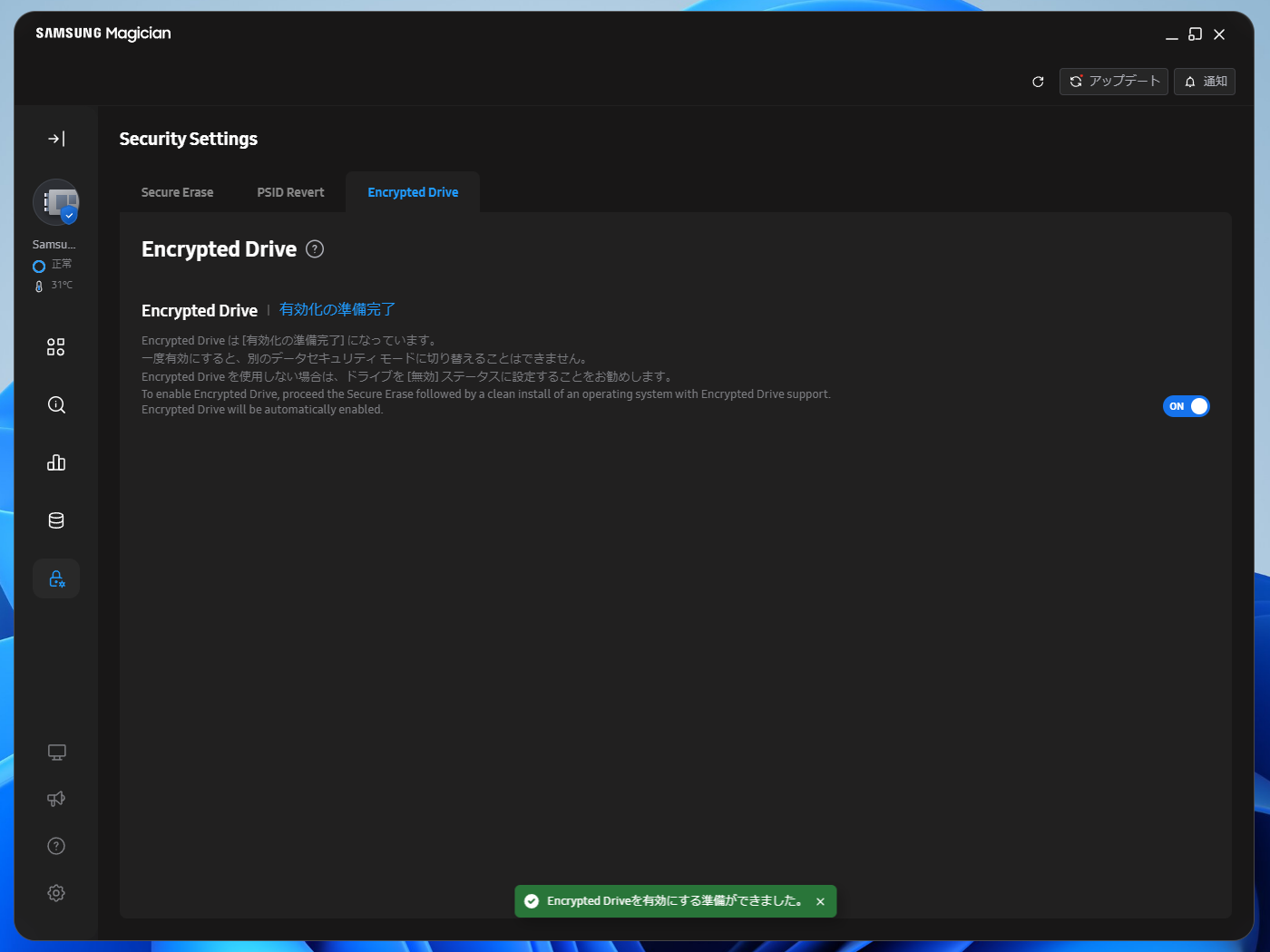The height and width of the screenshot is (952, 1270).
Task: Click the 有効化の準備完了 status text
Action: pos(337,310)
